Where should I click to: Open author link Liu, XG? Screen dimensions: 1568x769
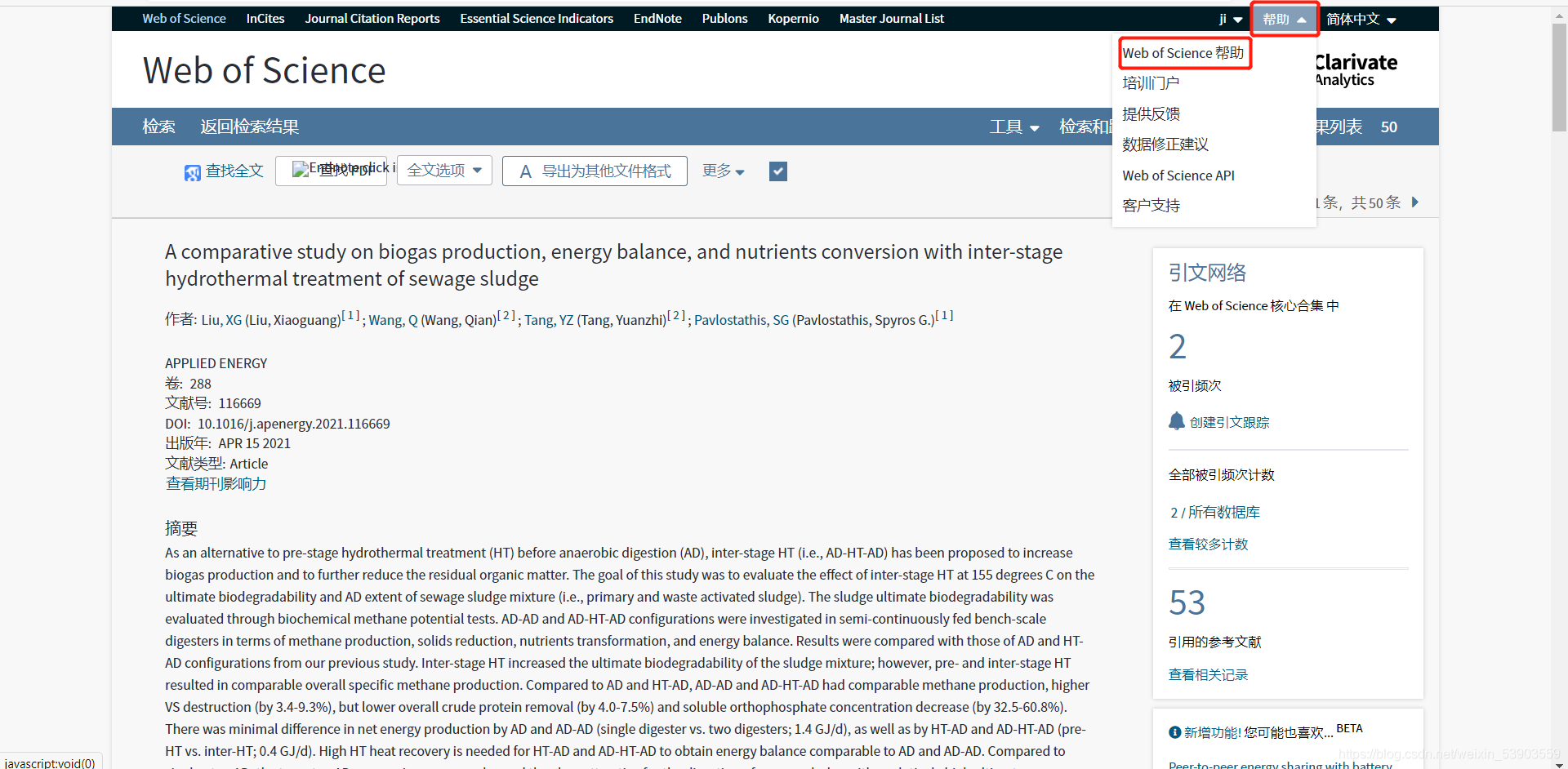221,320
